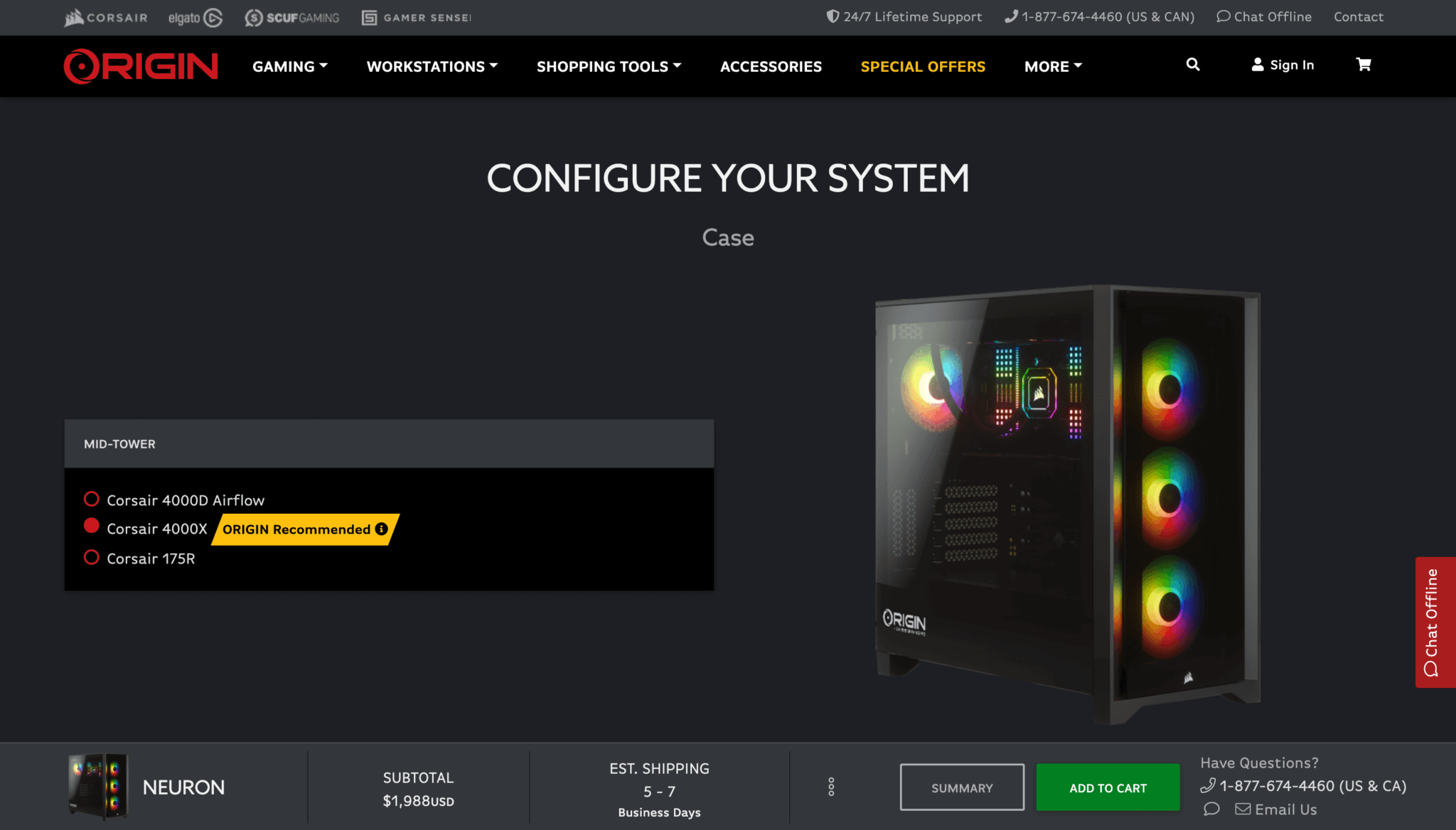Expand the Workstations dropdown menu
This screenshot has width=1456, height=830.
432,66
